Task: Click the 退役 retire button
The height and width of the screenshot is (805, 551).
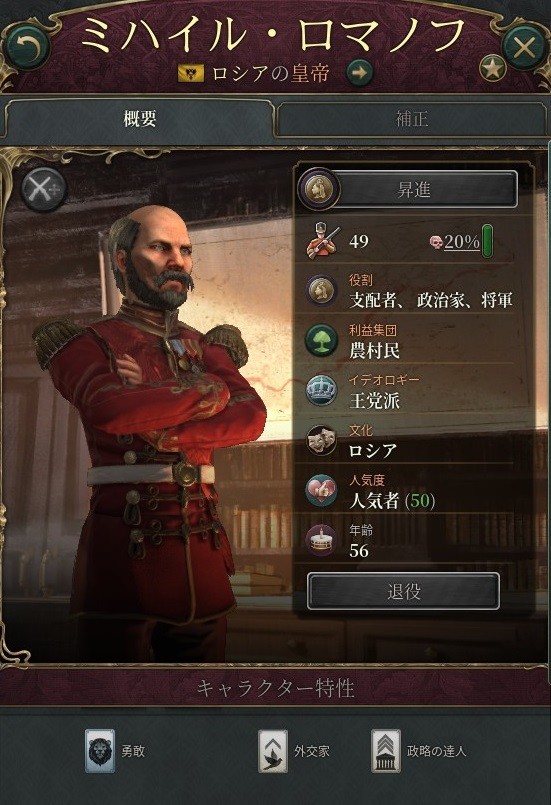Action: (403, 591)
